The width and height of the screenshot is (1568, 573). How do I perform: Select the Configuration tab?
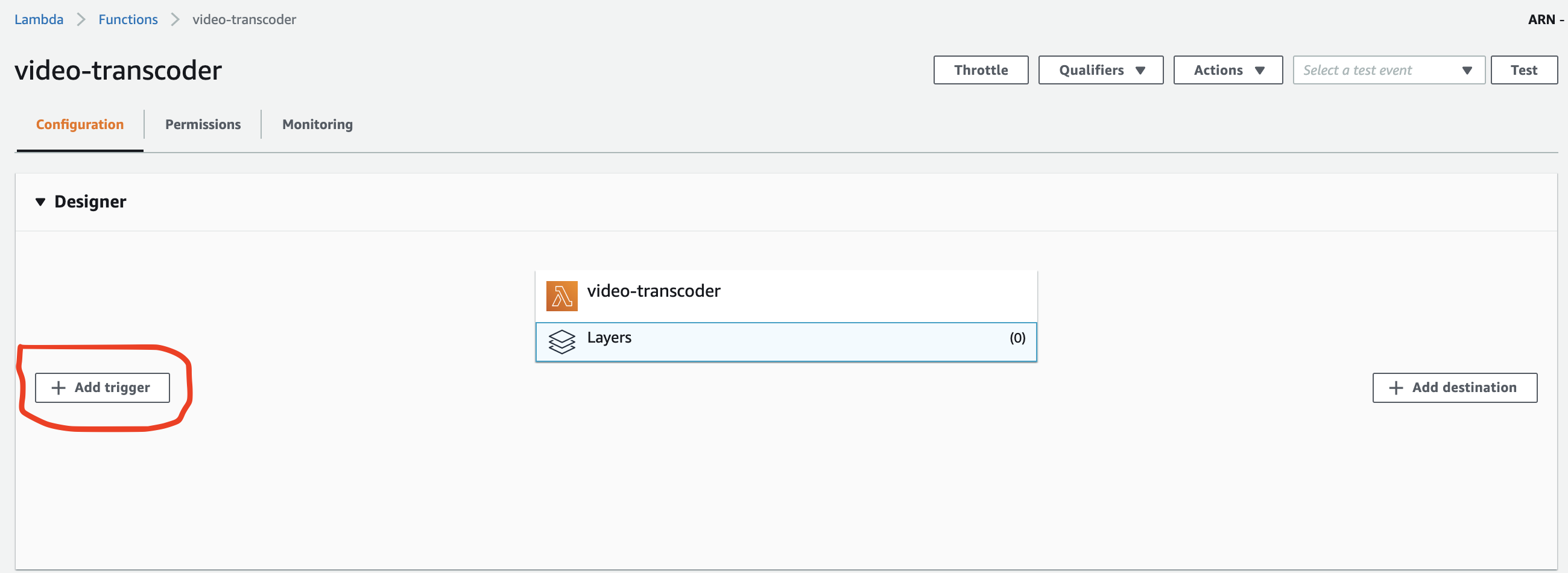pyautogui.click(x=80, y=124)
